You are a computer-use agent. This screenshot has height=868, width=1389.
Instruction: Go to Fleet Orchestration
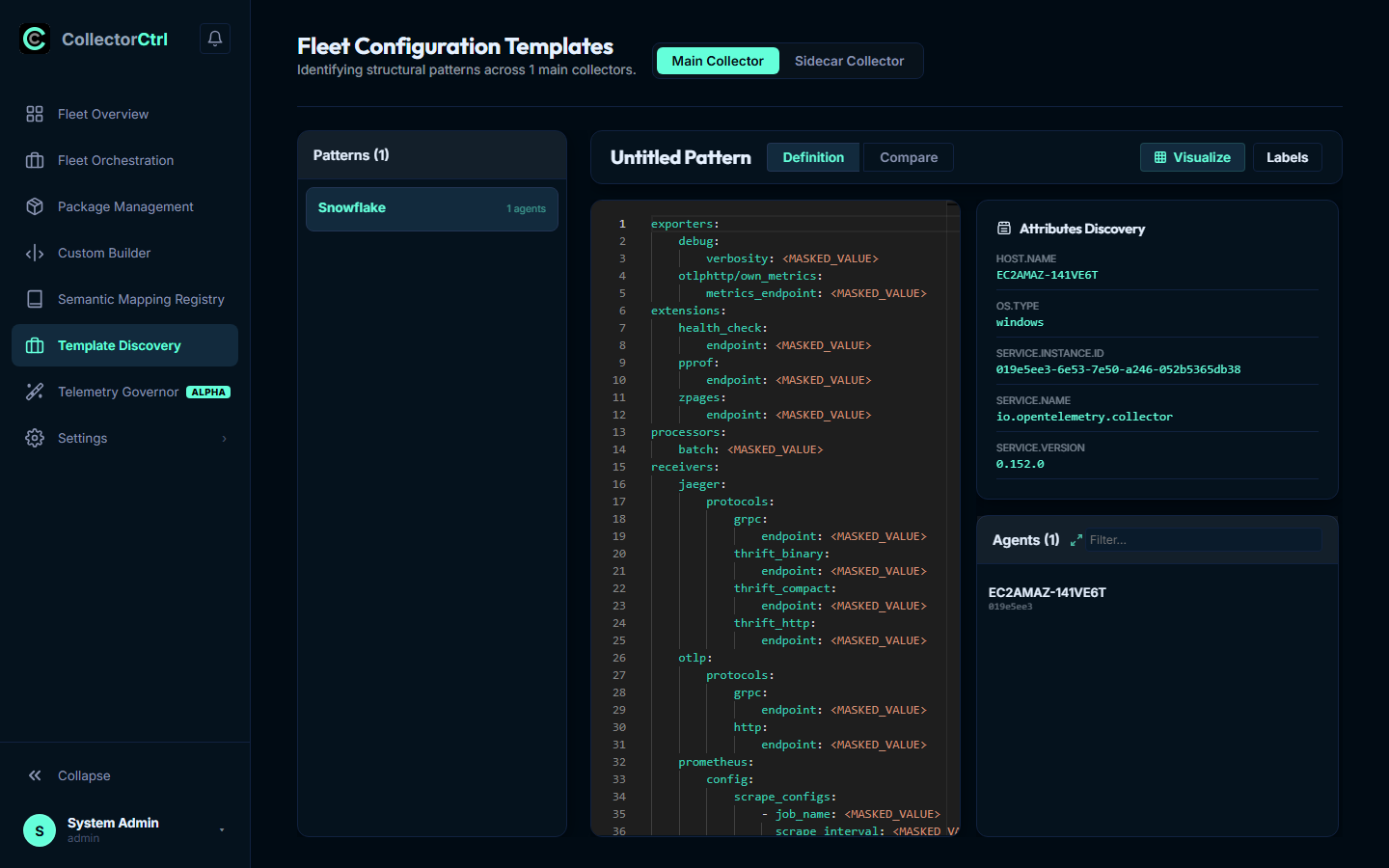[124, 160]
